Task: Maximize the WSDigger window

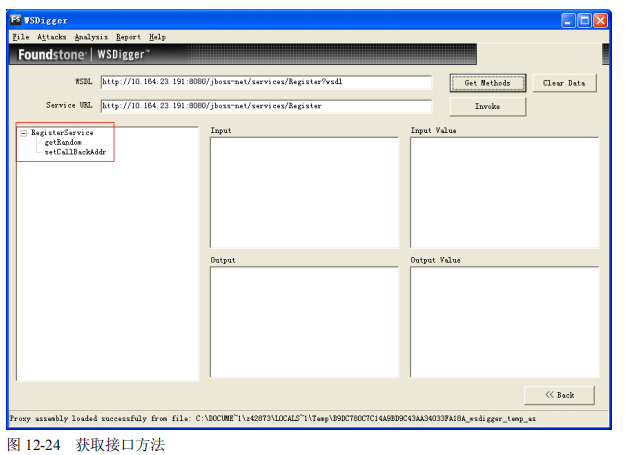Action: 585,20
